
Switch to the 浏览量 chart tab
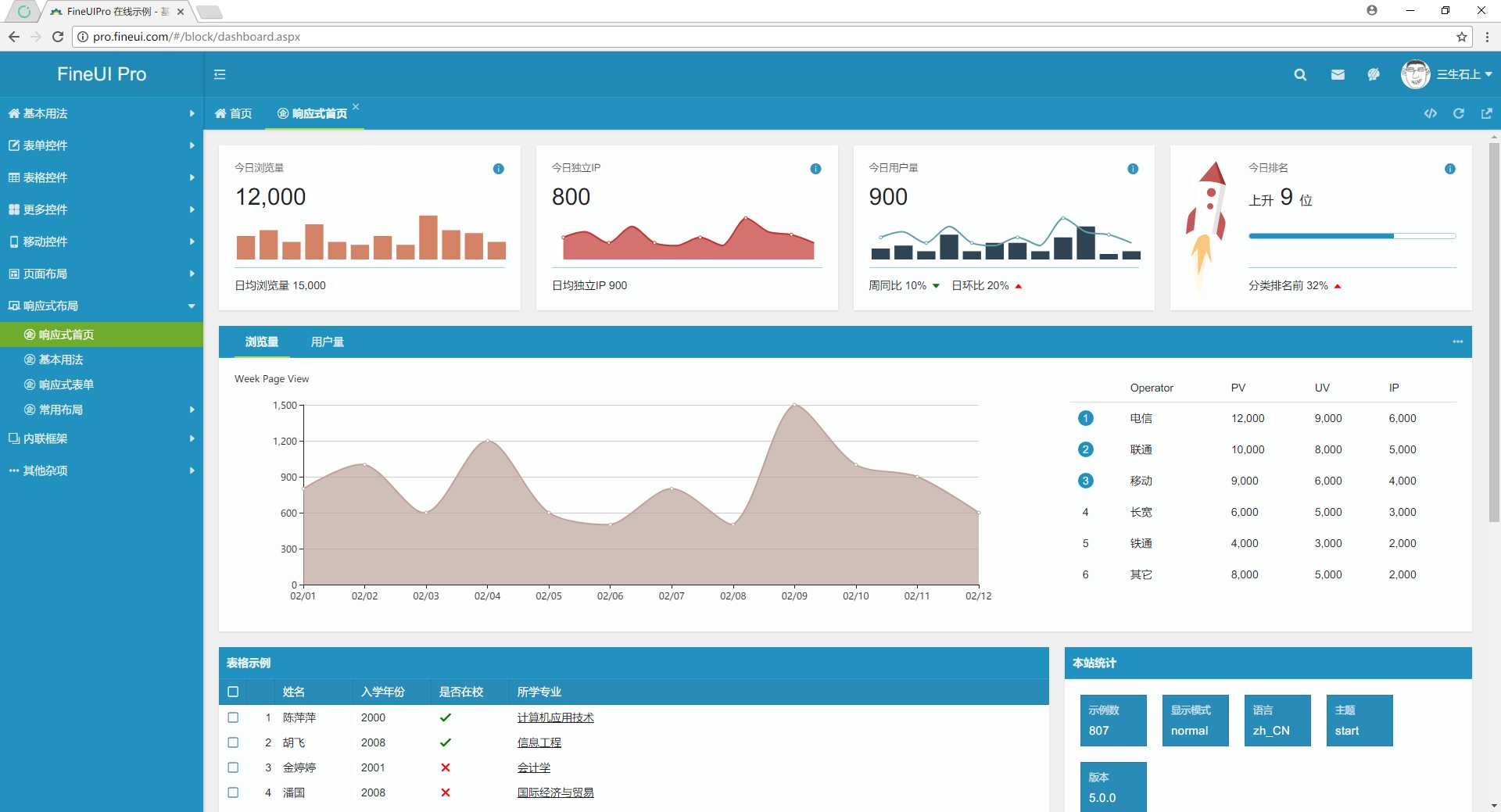click(261, 342)
